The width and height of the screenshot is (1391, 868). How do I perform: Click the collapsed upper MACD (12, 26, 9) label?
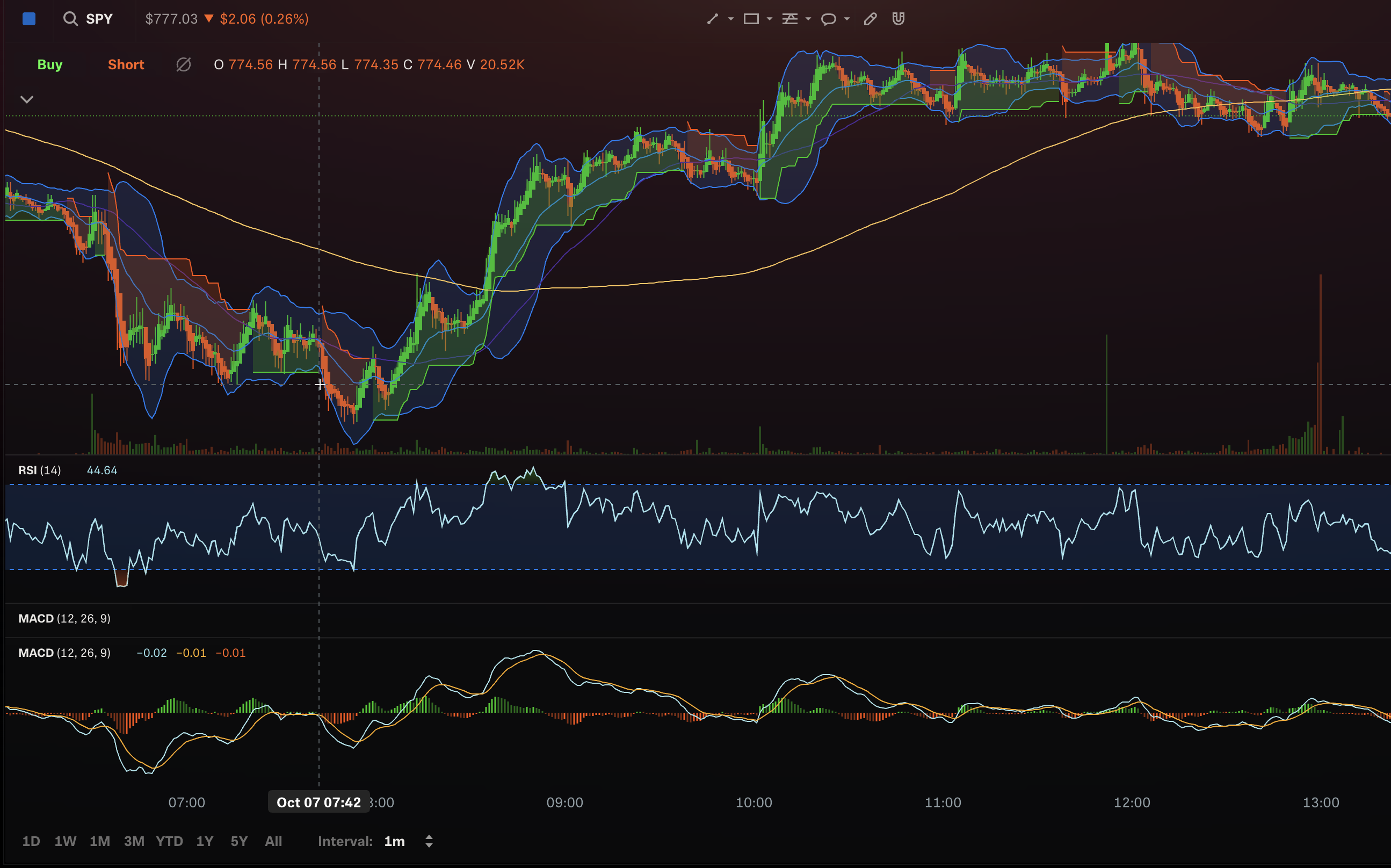(x=64, y=618)
